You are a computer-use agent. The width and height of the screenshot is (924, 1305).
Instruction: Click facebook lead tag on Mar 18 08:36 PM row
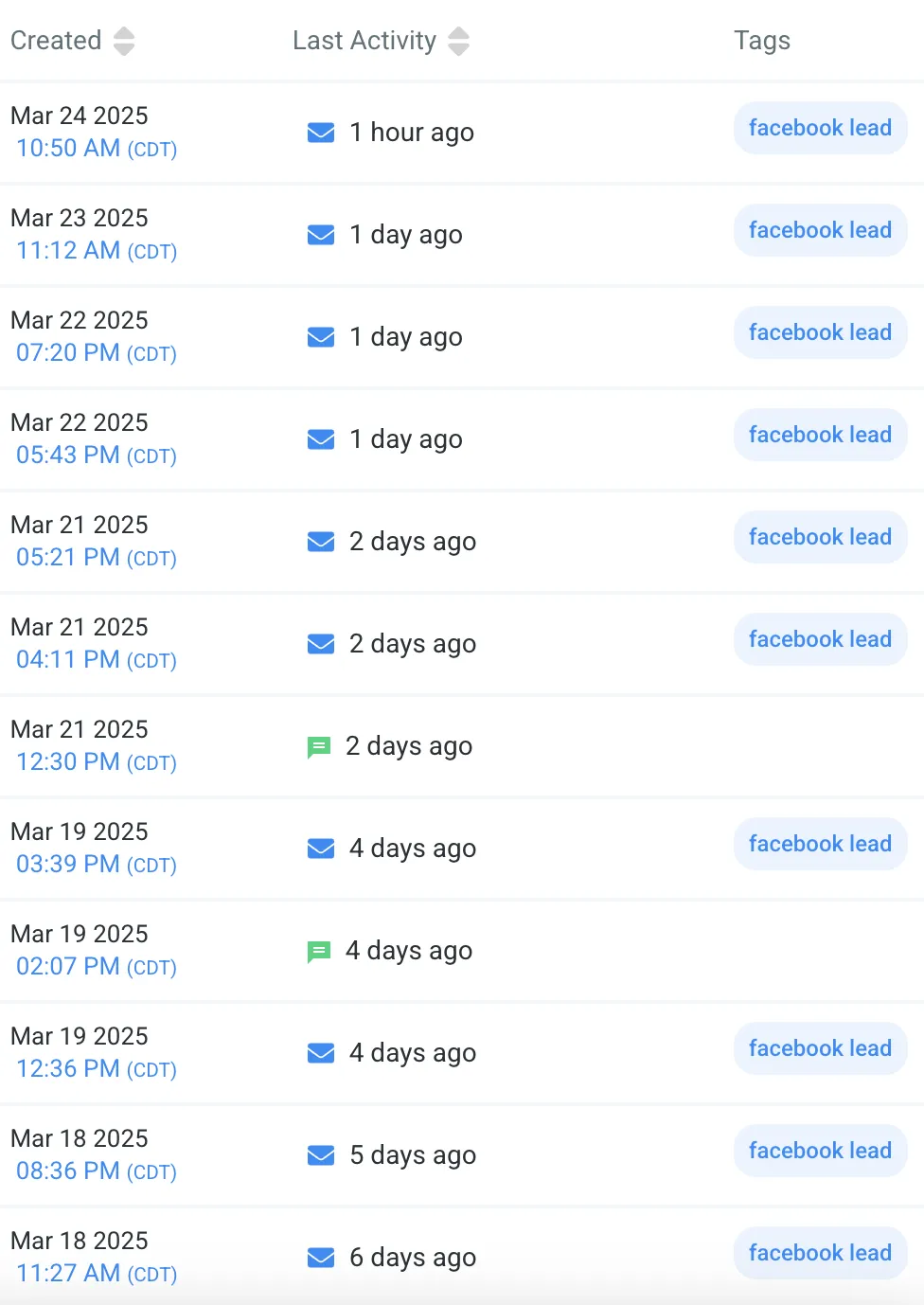point(820,1151)
